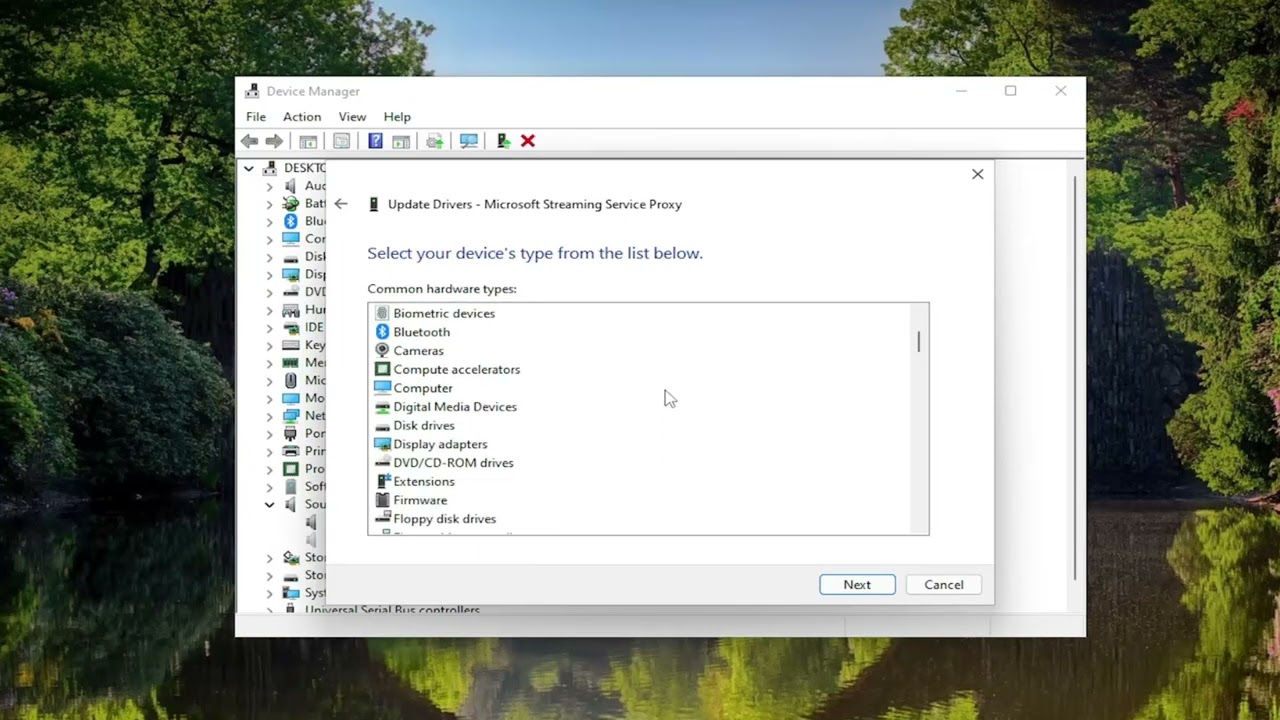Viewport: 1280px width, 720px height.
Task: Select the Compute accelerators chip icon
Action: pos(382,369)
